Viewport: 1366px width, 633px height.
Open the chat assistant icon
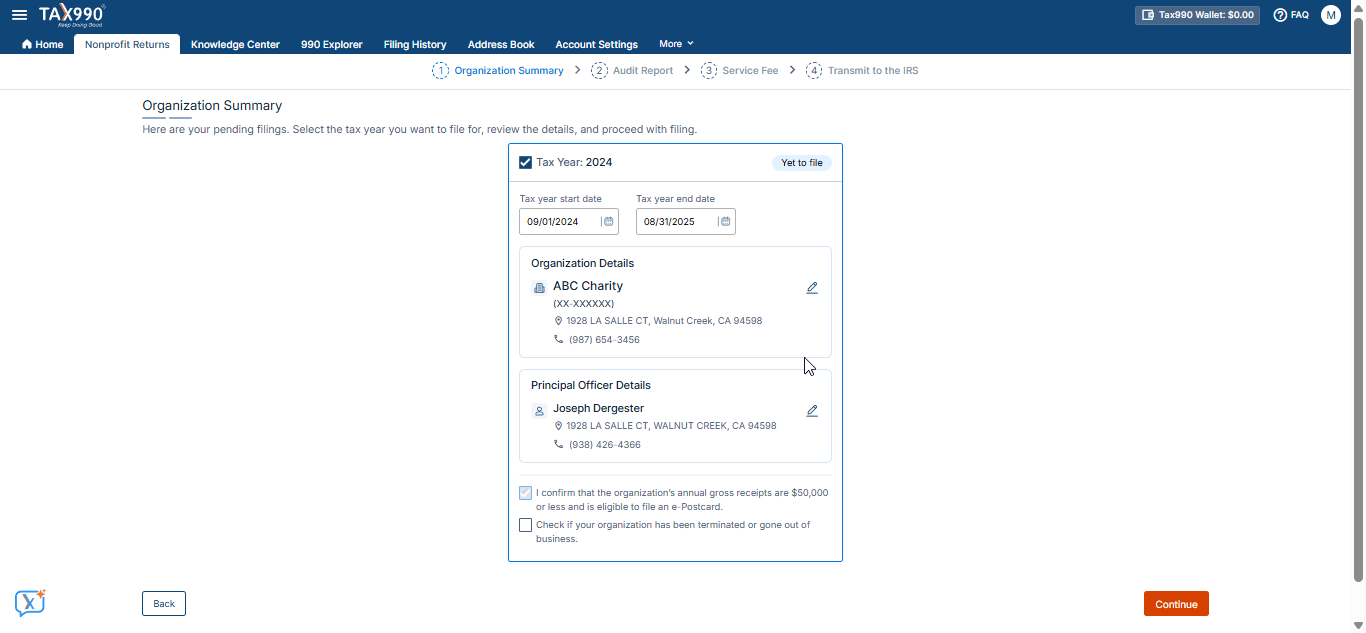30,602
